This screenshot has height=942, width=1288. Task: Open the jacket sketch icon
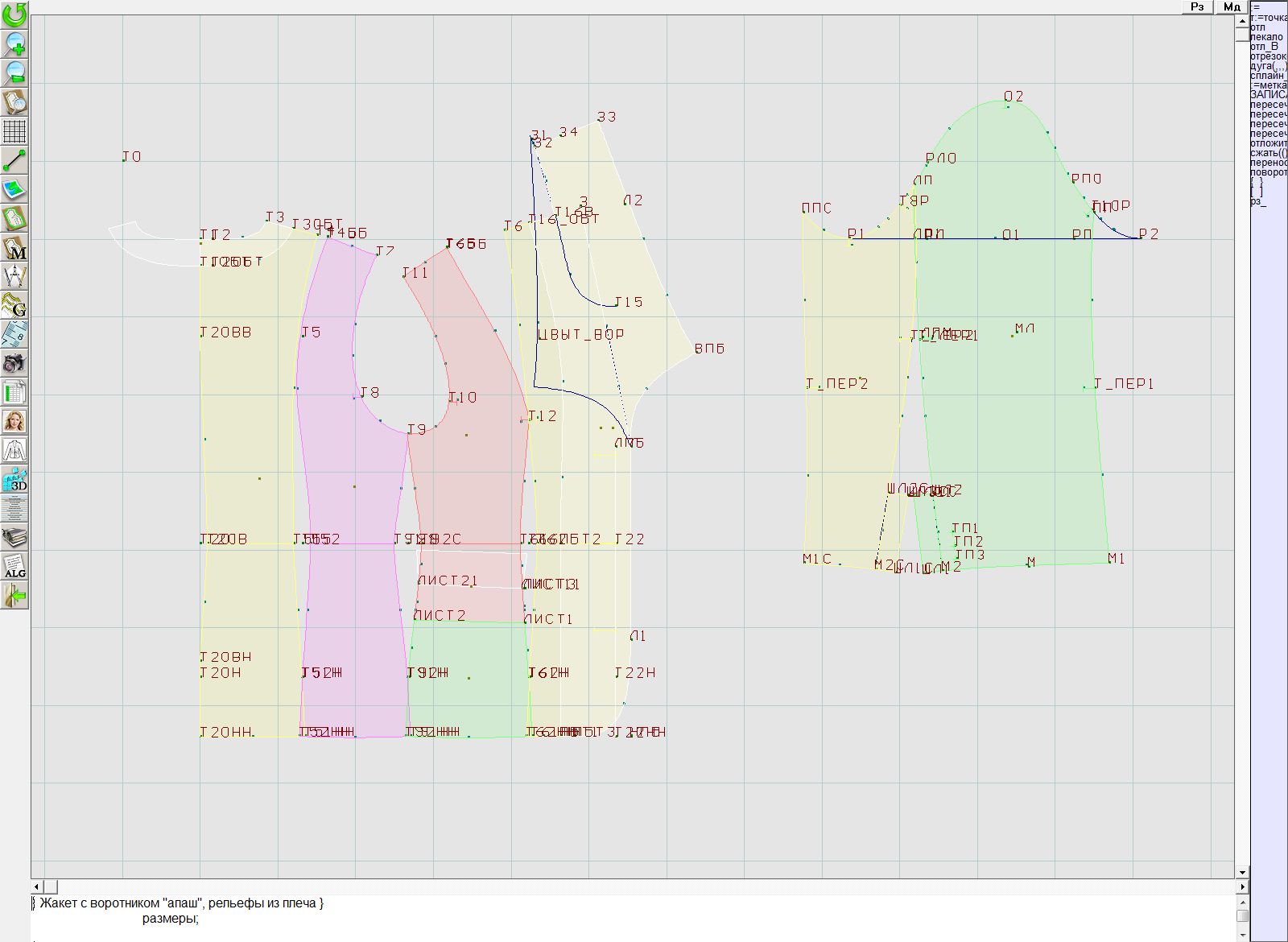[14, 450]
